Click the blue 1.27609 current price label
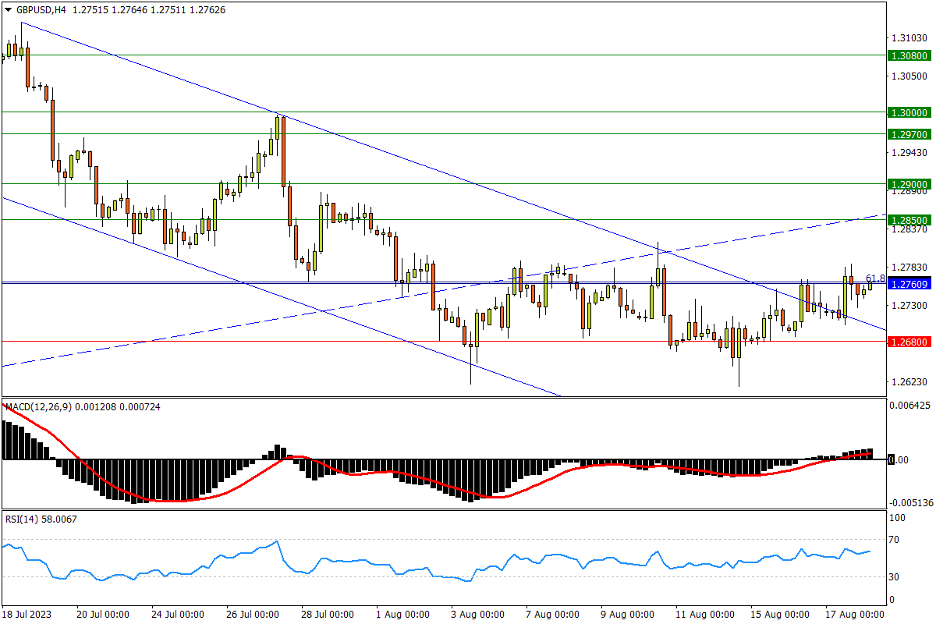 pos(909,284)
